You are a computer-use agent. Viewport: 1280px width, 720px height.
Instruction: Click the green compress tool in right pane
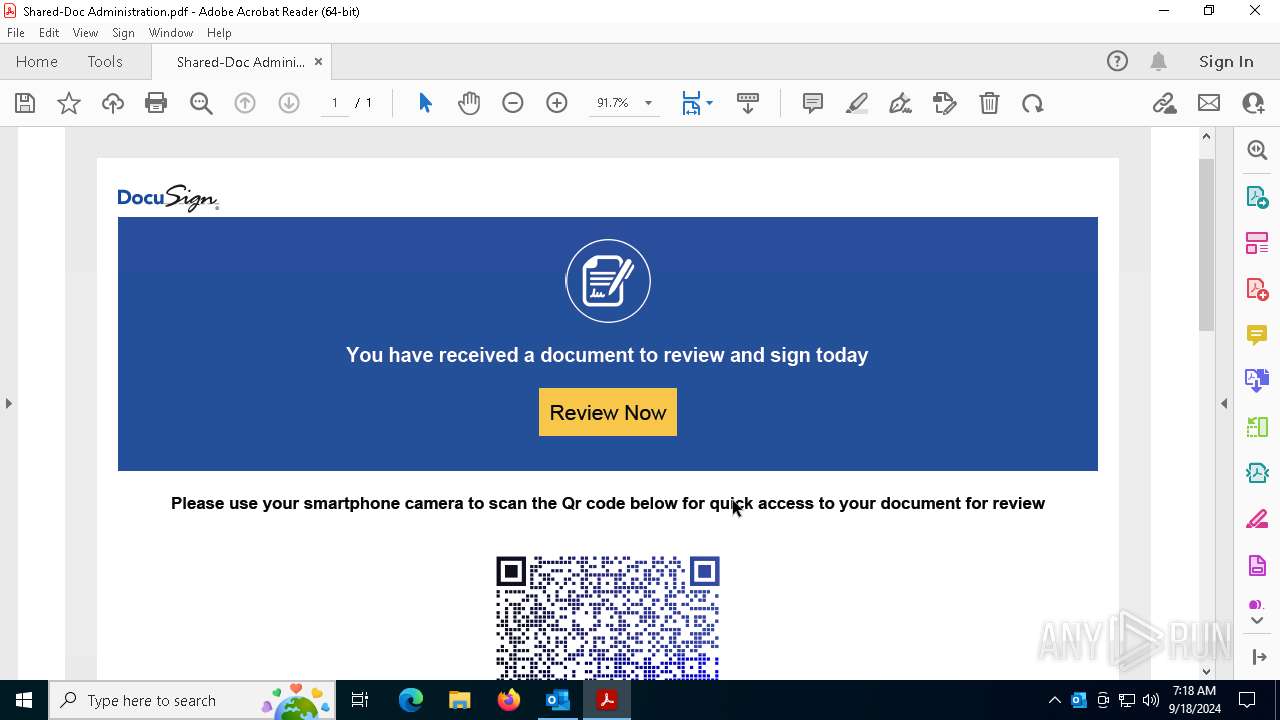pyautogui.click(x=1257, y=427)
